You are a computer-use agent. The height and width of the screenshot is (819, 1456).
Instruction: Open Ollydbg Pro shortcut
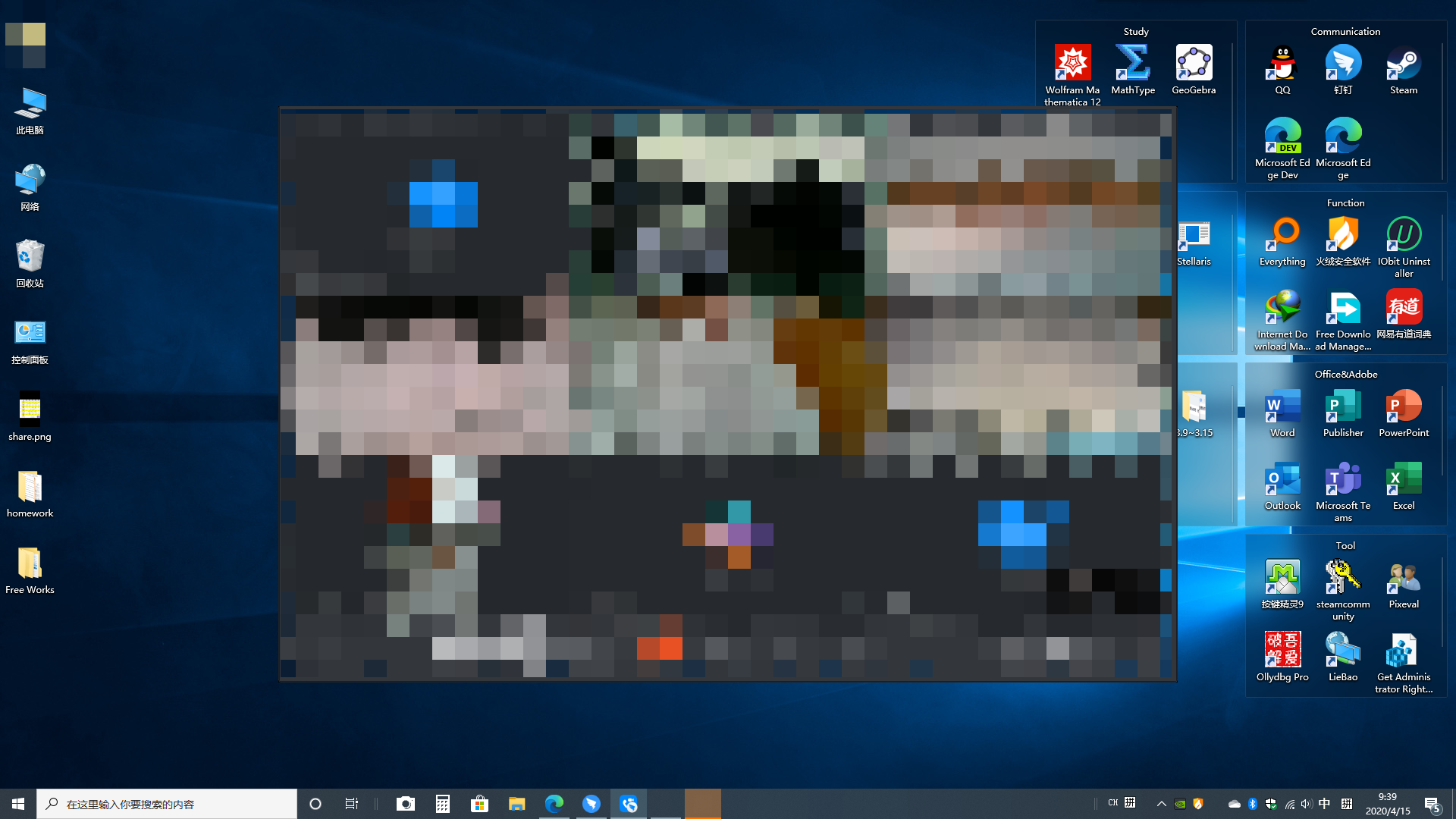tap(1282, 651)
